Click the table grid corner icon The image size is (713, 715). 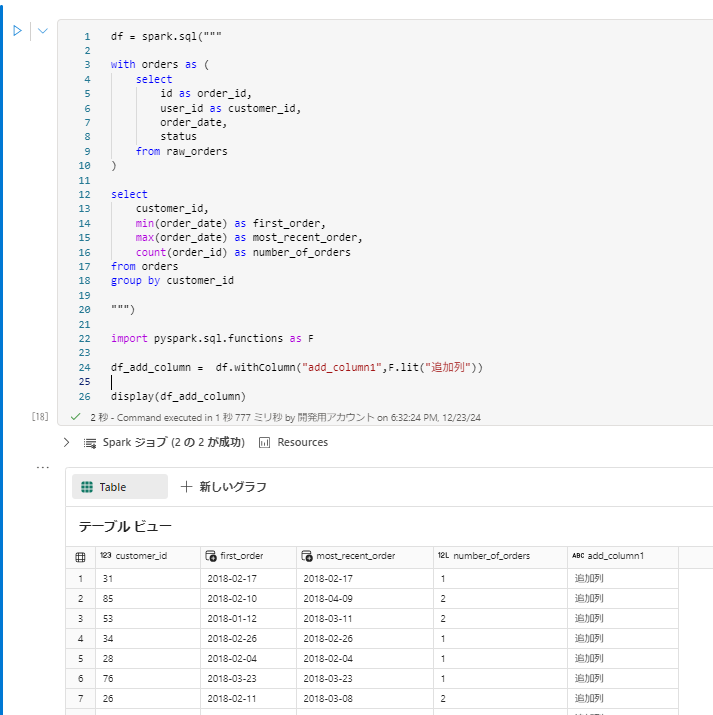click(x=80, y=557)
